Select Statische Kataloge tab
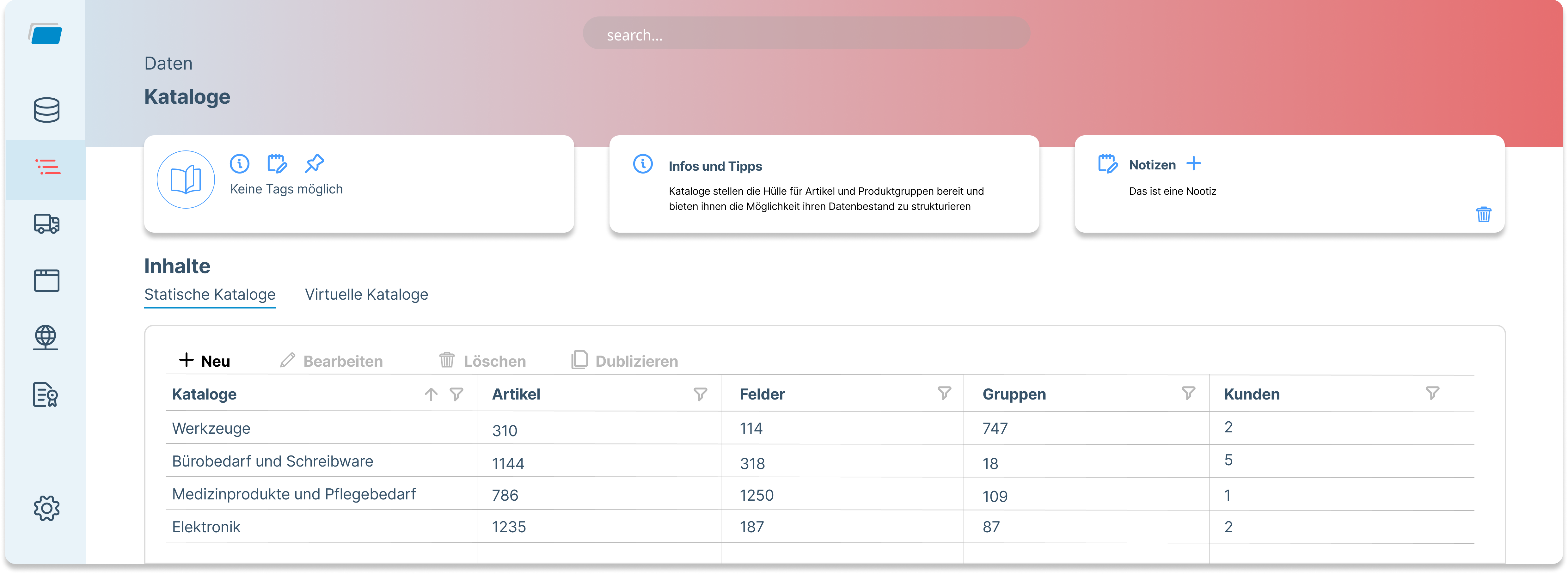Viewport: 1568px width, 574px height. click(x=210, y=295)
